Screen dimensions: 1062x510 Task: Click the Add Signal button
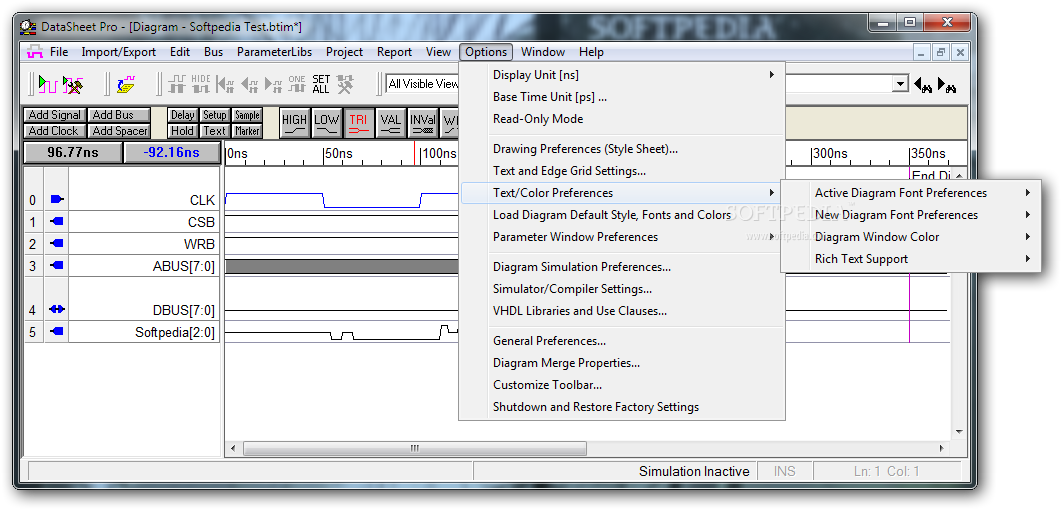55,115
